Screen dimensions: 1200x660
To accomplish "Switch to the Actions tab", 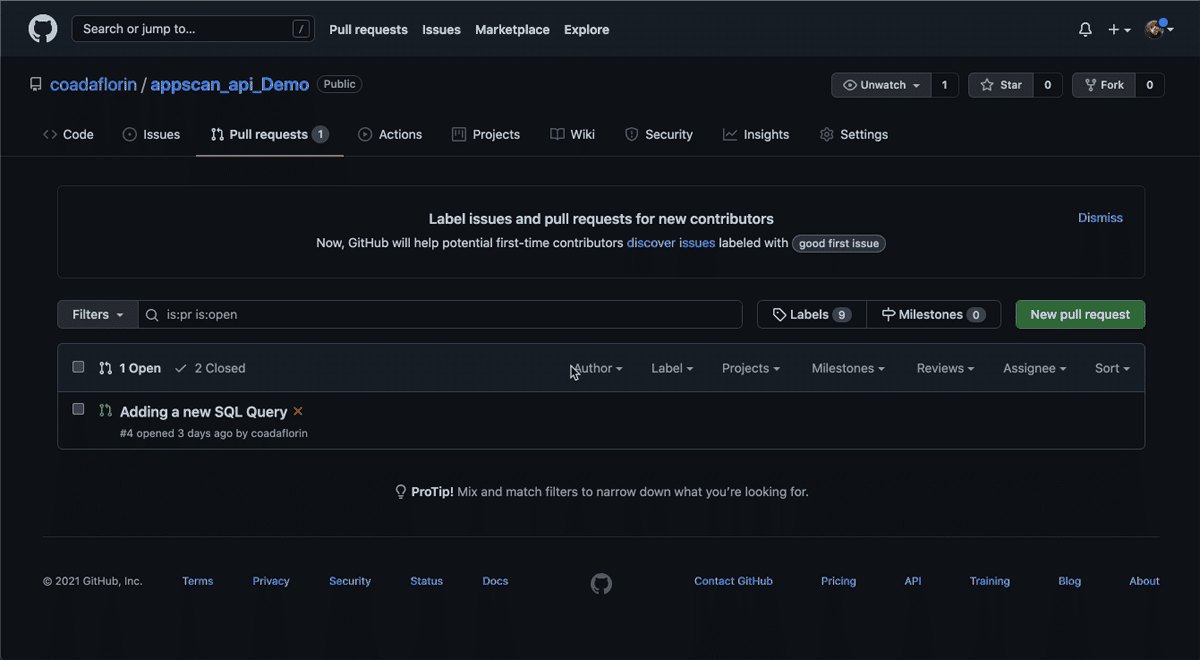I will (390, 134).
